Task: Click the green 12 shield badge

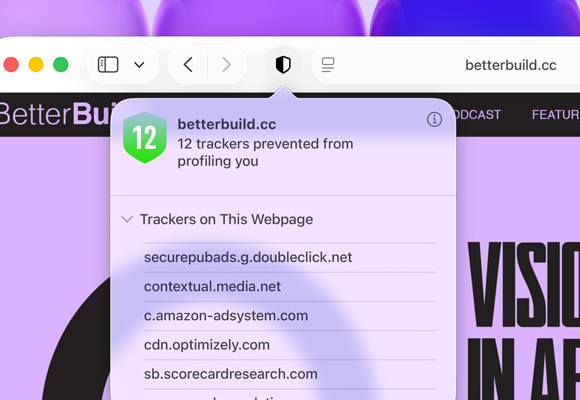Action: pyautogui.click(x=145, y=138)
